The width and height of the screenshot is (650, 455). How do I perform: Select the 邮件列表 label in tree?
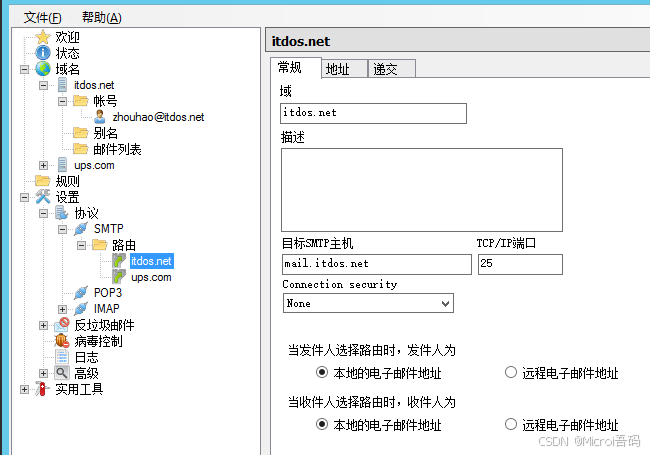[x=117, y=149]
